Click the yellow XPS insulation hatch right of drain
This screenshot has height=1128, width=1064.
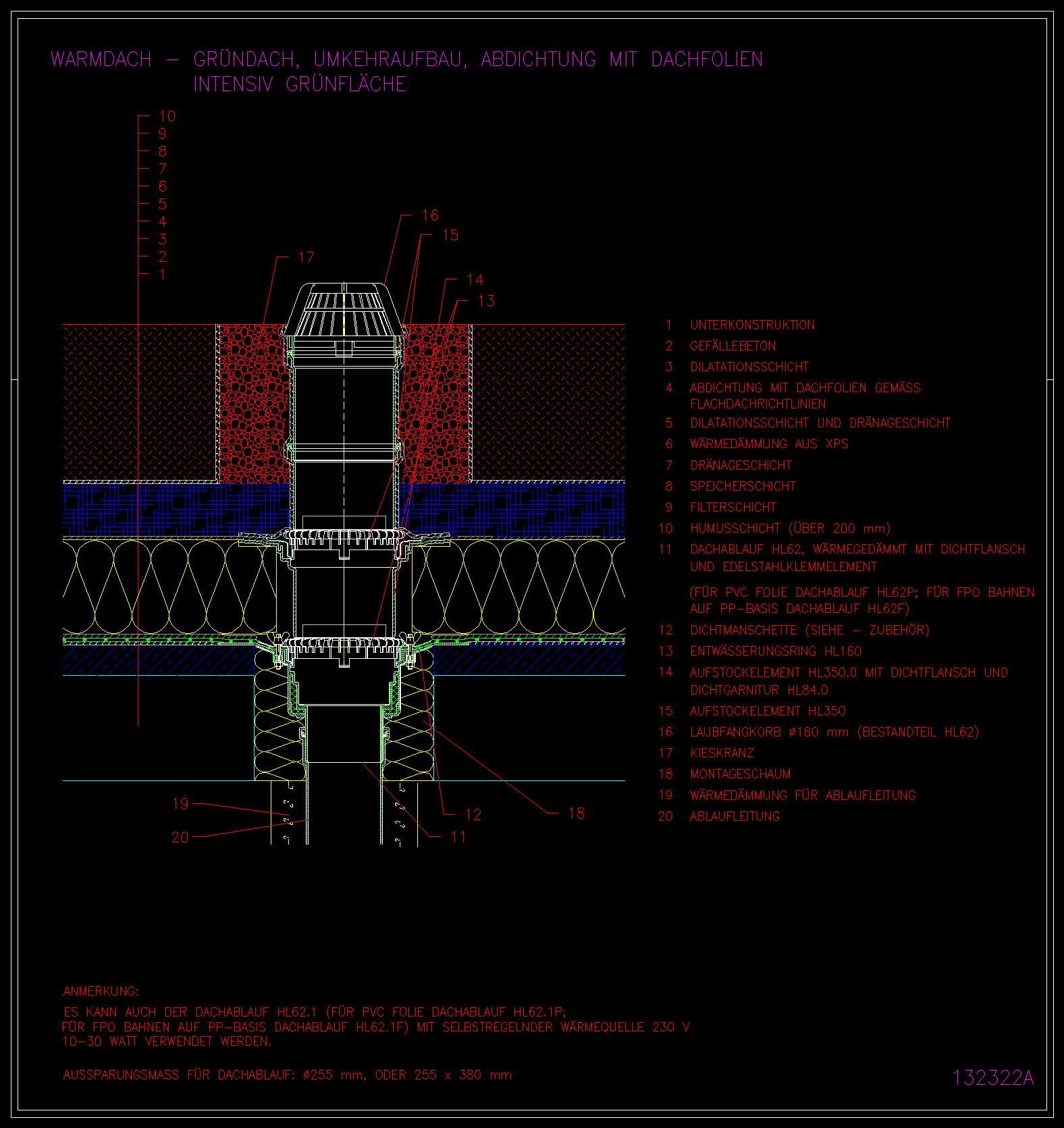tap(518, 587)
